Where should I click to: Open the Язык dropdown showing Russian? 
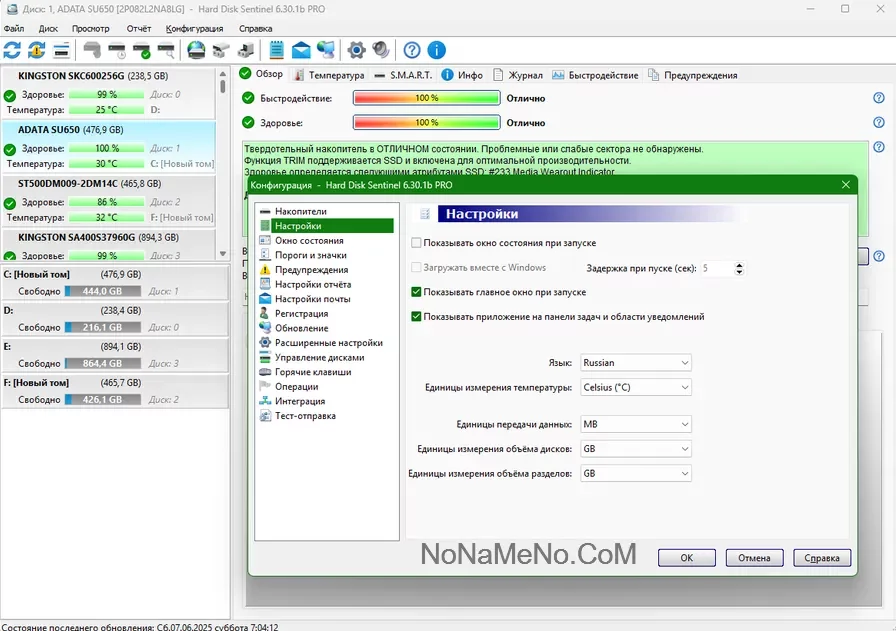click(x=636, y=363)
